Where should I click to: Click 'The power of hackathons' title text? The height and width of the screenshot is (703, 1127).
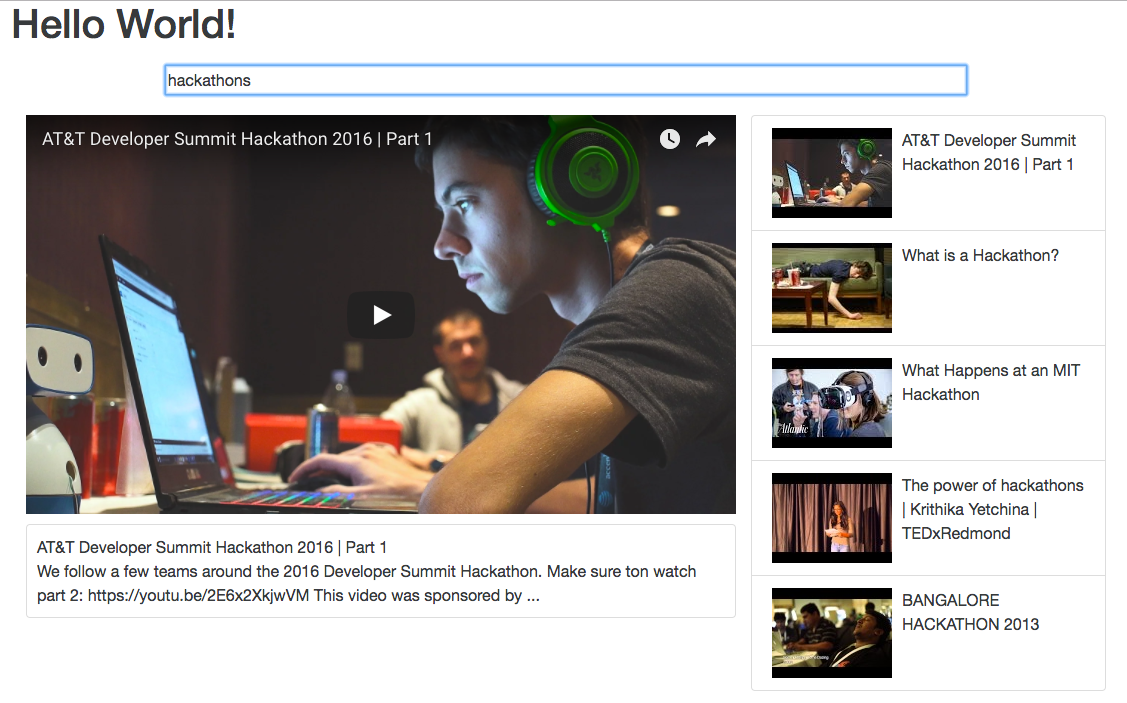tap(993, 510)
